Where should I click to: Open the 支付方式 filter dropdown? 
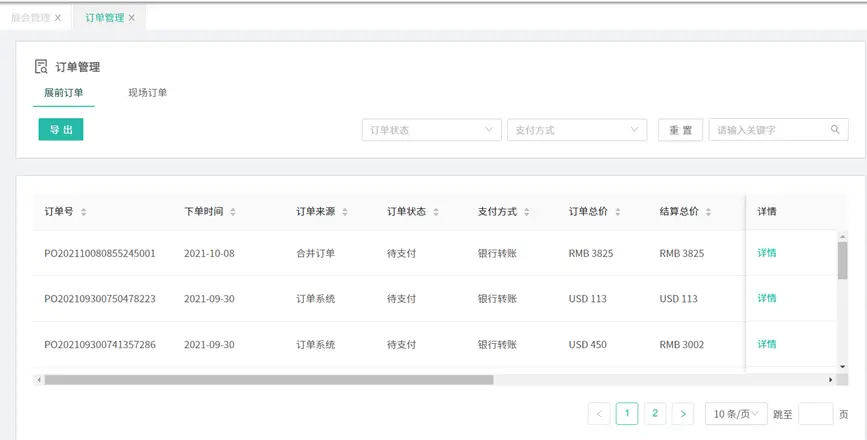pyautogui.click(x=577, y=130)
